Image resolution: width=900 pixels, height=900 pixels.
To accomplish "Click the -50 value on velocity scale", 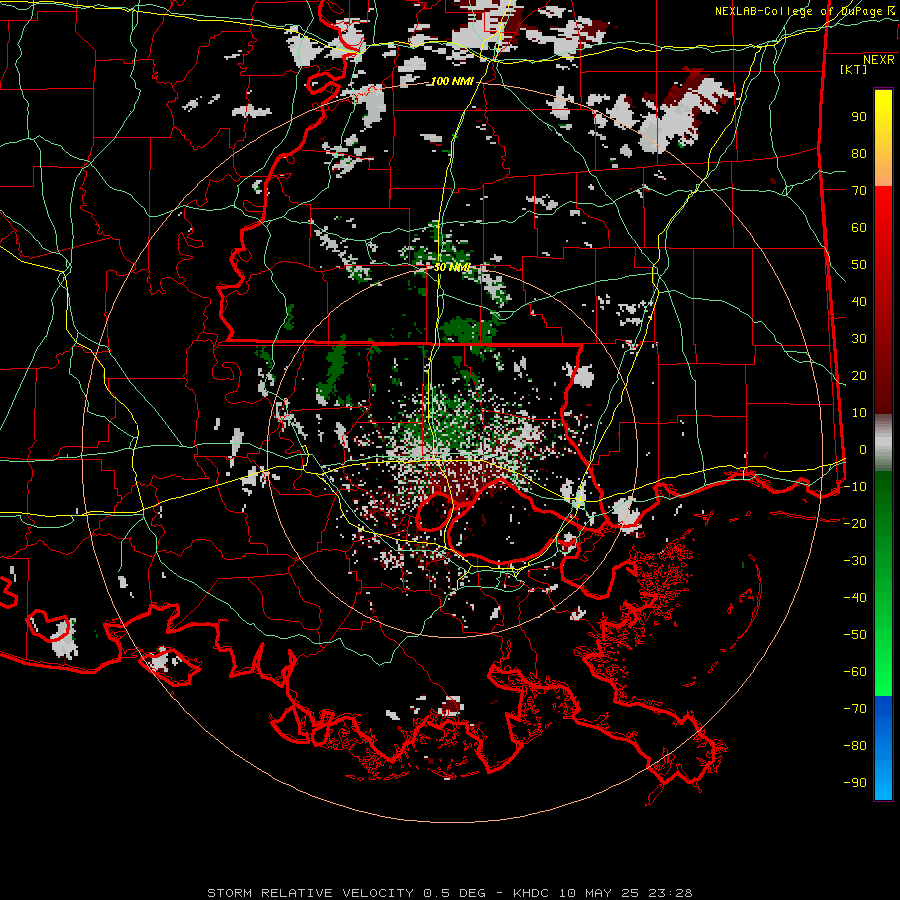I will click(x=855, y=635).
